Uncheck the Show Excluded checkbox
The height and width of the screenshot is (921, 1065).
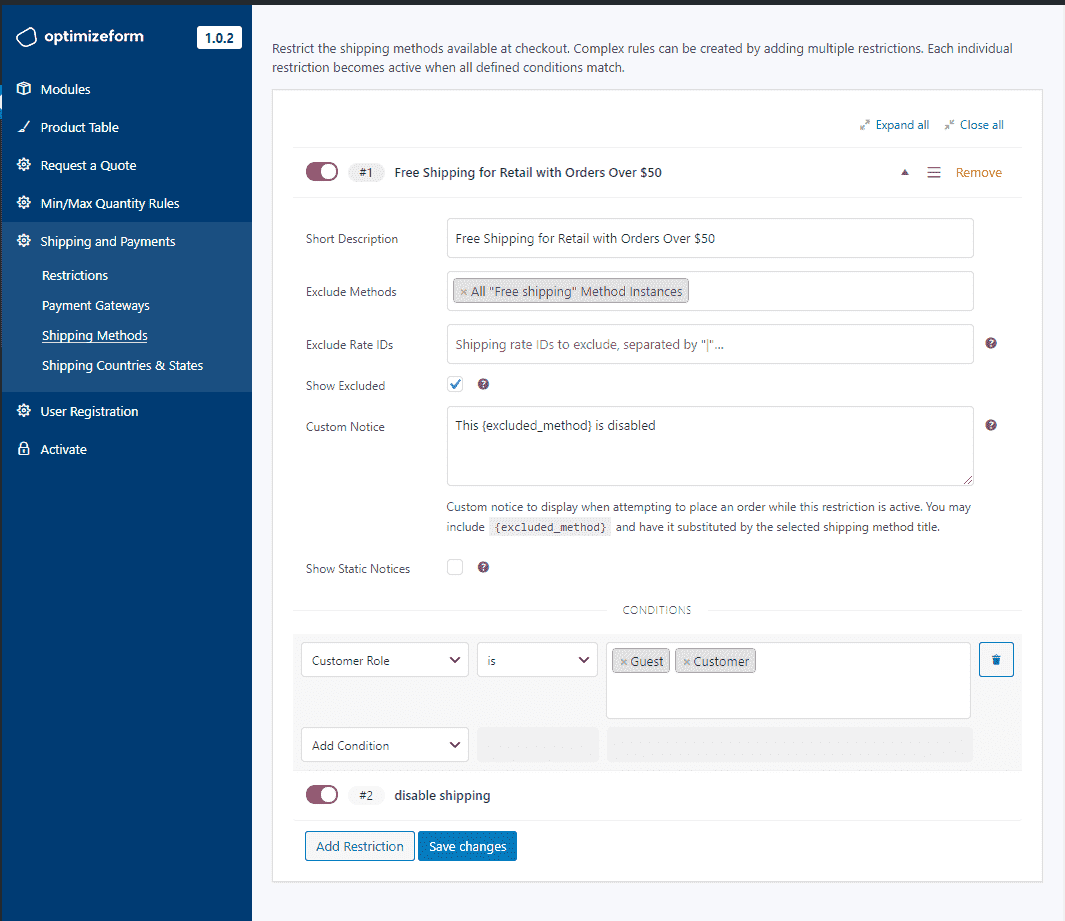click(x=455, y=384)
